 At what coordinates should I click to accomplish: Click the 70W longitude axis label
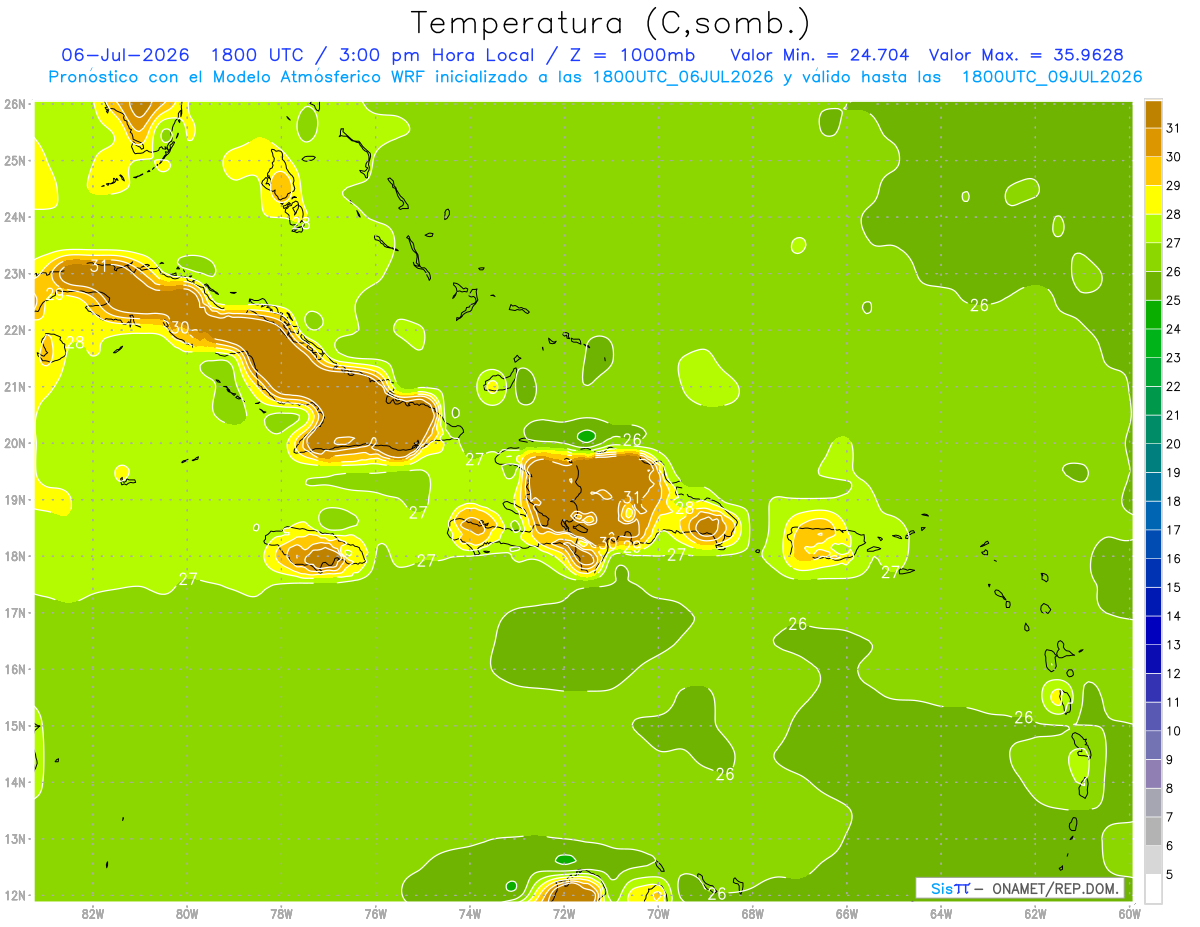(x=658, y=913)
